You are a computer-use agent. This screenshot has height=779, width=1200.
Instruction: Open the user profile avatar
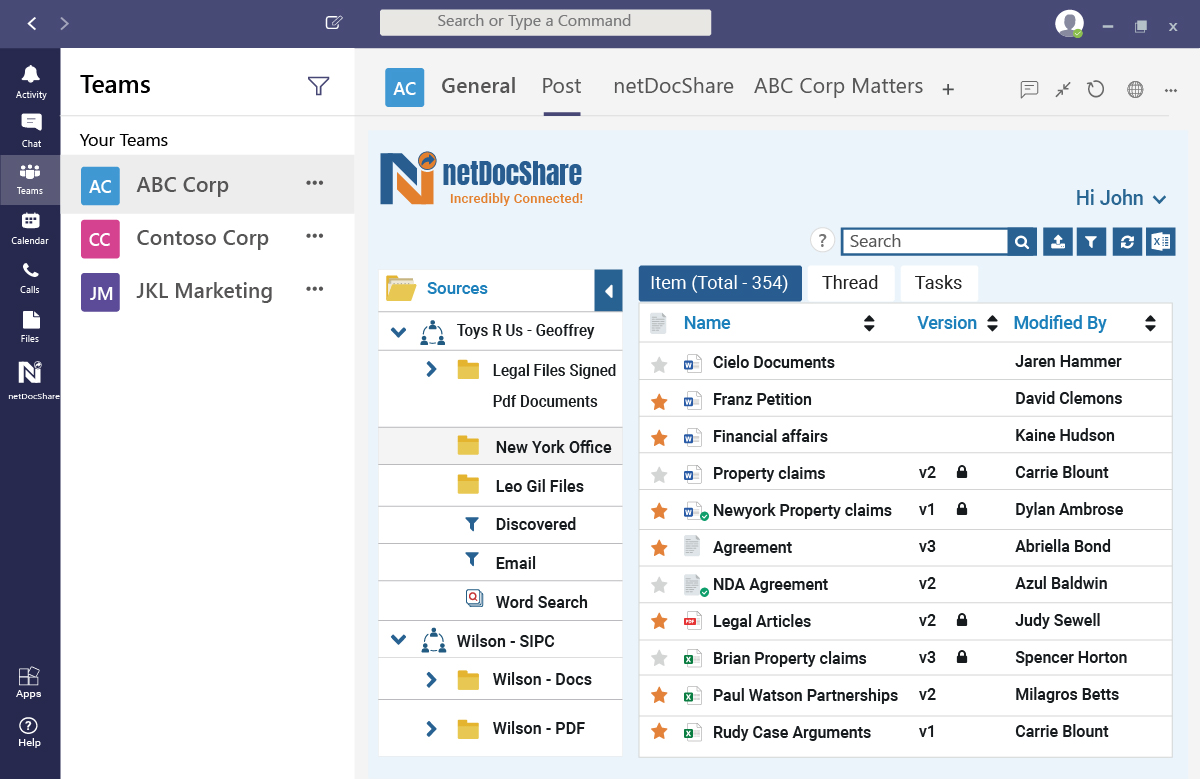tap(1069, 24)
